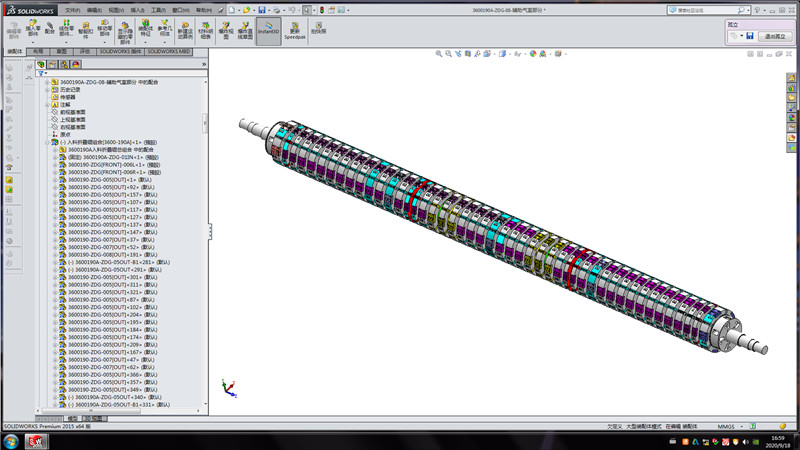Click the ConfigurationManager tab icon
Viewport: 800px width, 450px height.
point(65,64)
